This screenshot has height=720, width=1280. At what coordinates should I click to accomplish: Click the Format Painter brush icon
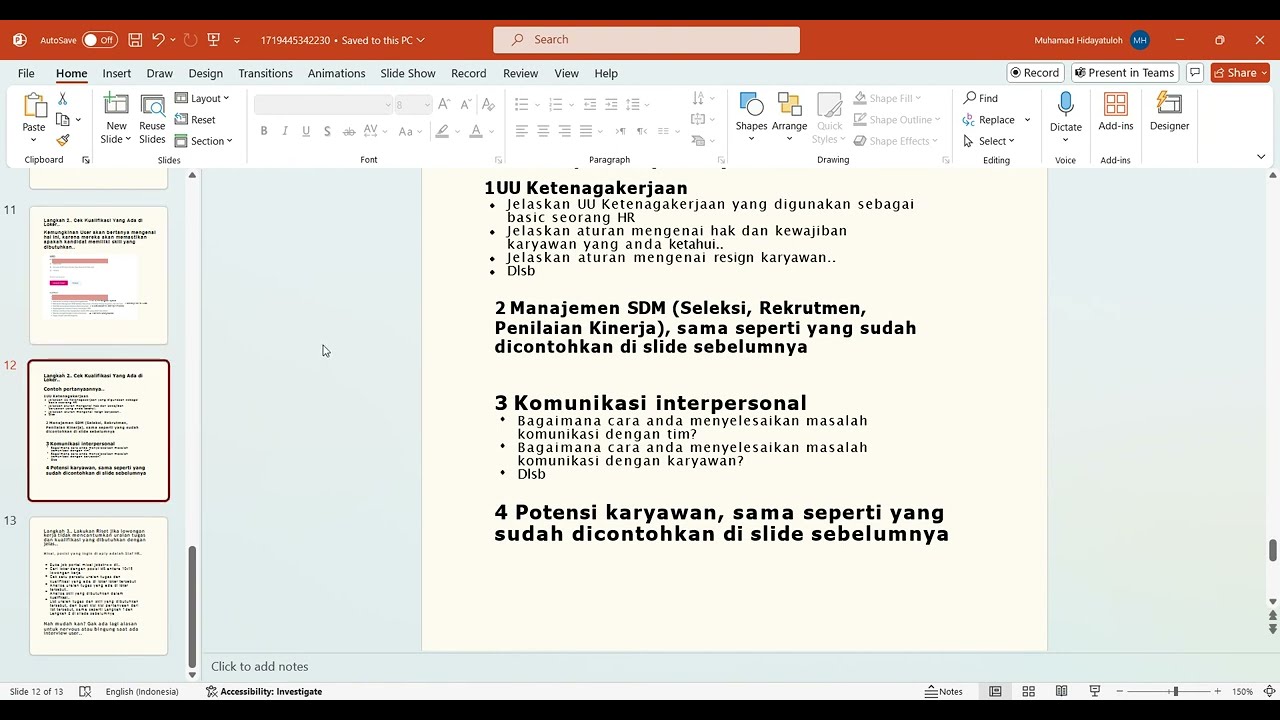[62, 141]
